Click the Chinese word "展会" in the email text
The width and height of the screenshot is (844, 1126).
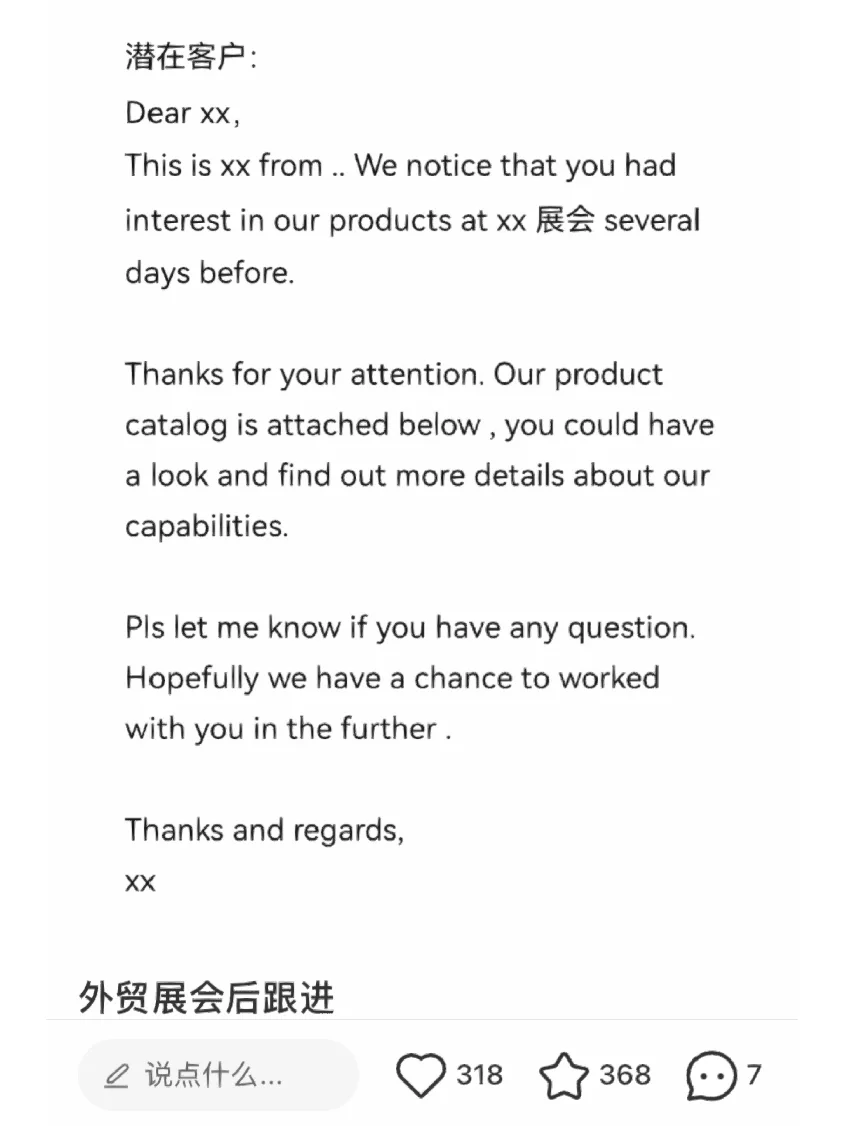[565, 219]
